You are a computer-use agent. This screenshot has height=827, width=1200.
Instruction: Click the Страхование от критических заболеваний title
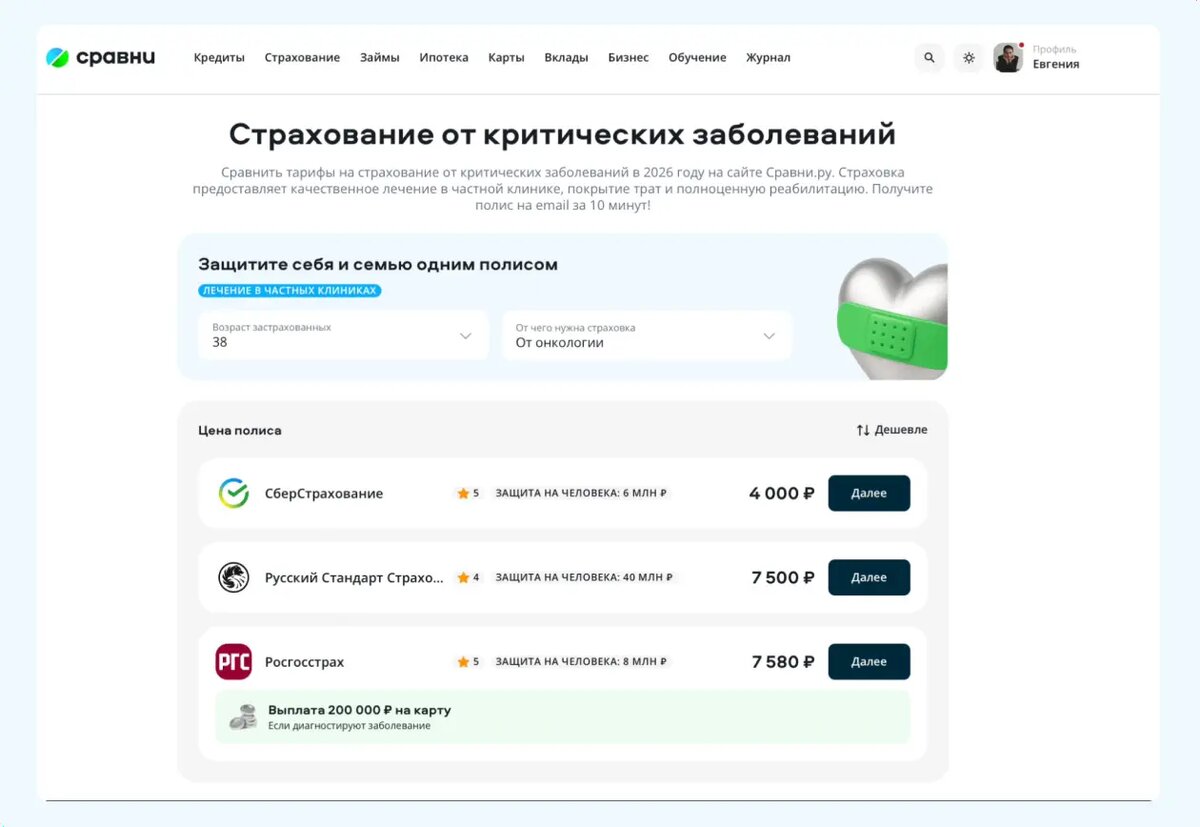pos(562,134)
